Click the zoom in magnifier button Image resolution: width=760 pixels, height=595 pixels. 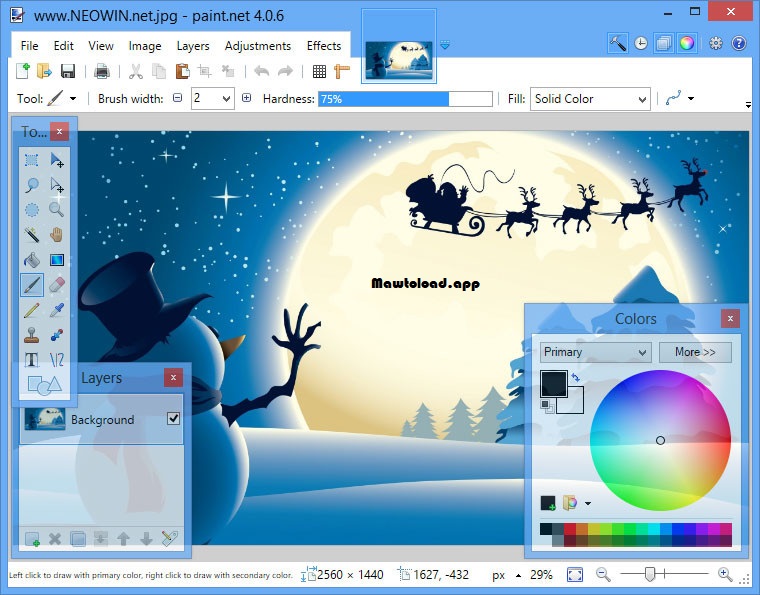[x=725, y=575]
